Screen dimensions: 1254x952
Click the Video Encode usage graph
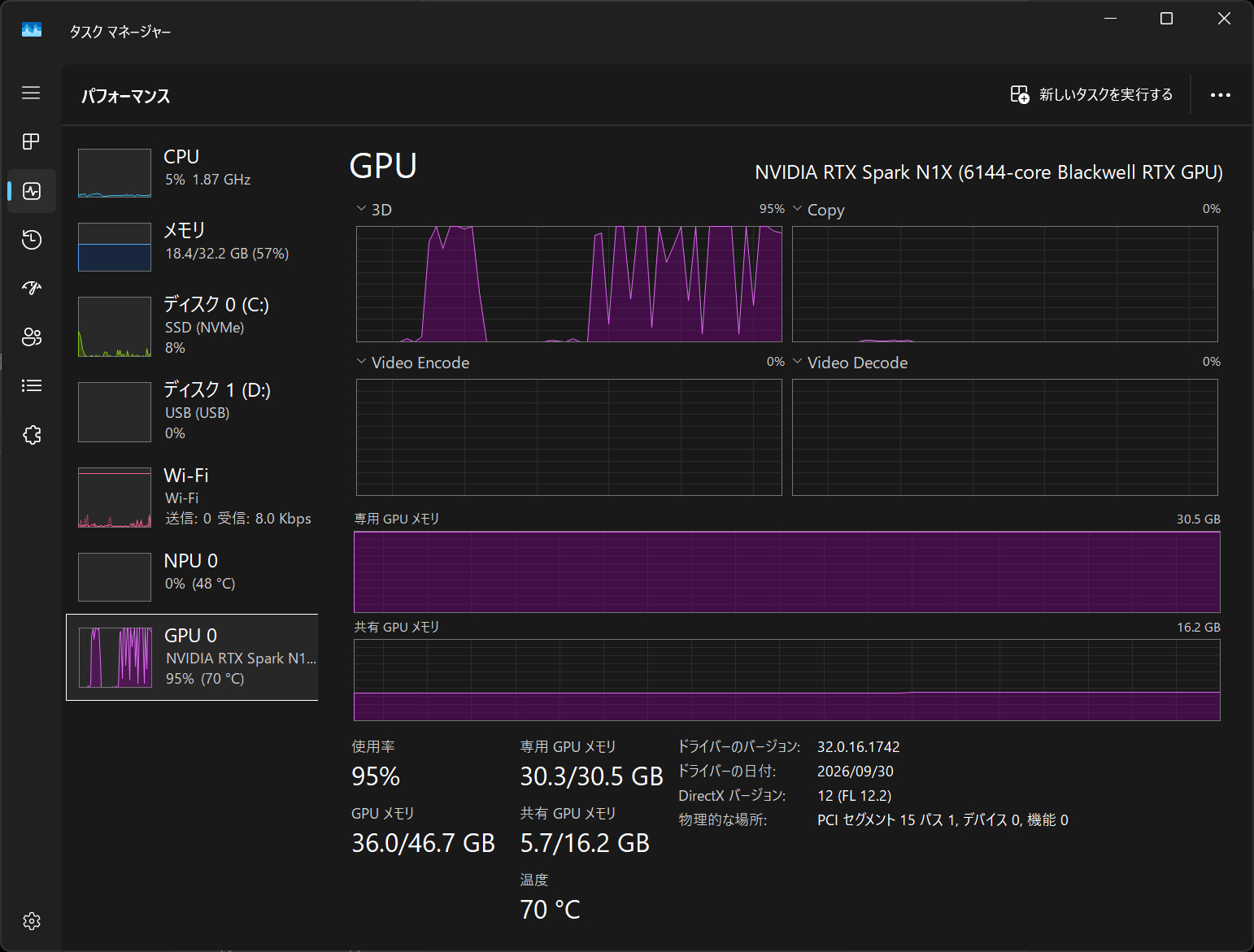click(569, 437)
